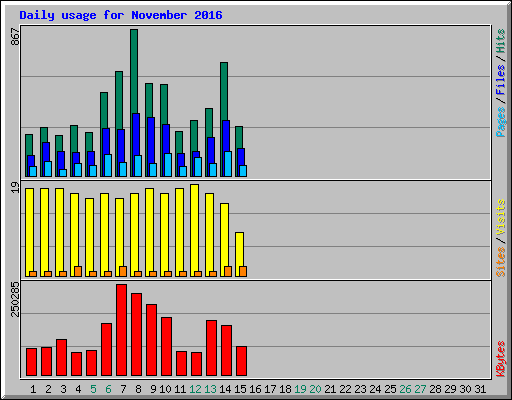Select day "24" on the date axis

tap(375, 389)
